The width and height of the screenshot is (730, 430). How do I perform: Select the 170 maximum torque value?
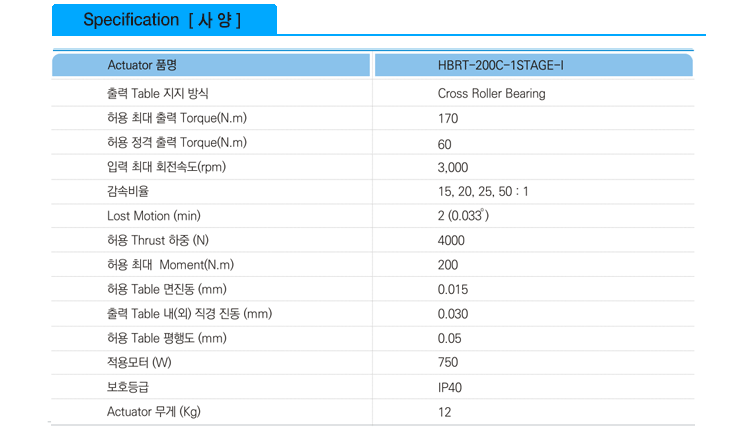[x=448, y=118]
